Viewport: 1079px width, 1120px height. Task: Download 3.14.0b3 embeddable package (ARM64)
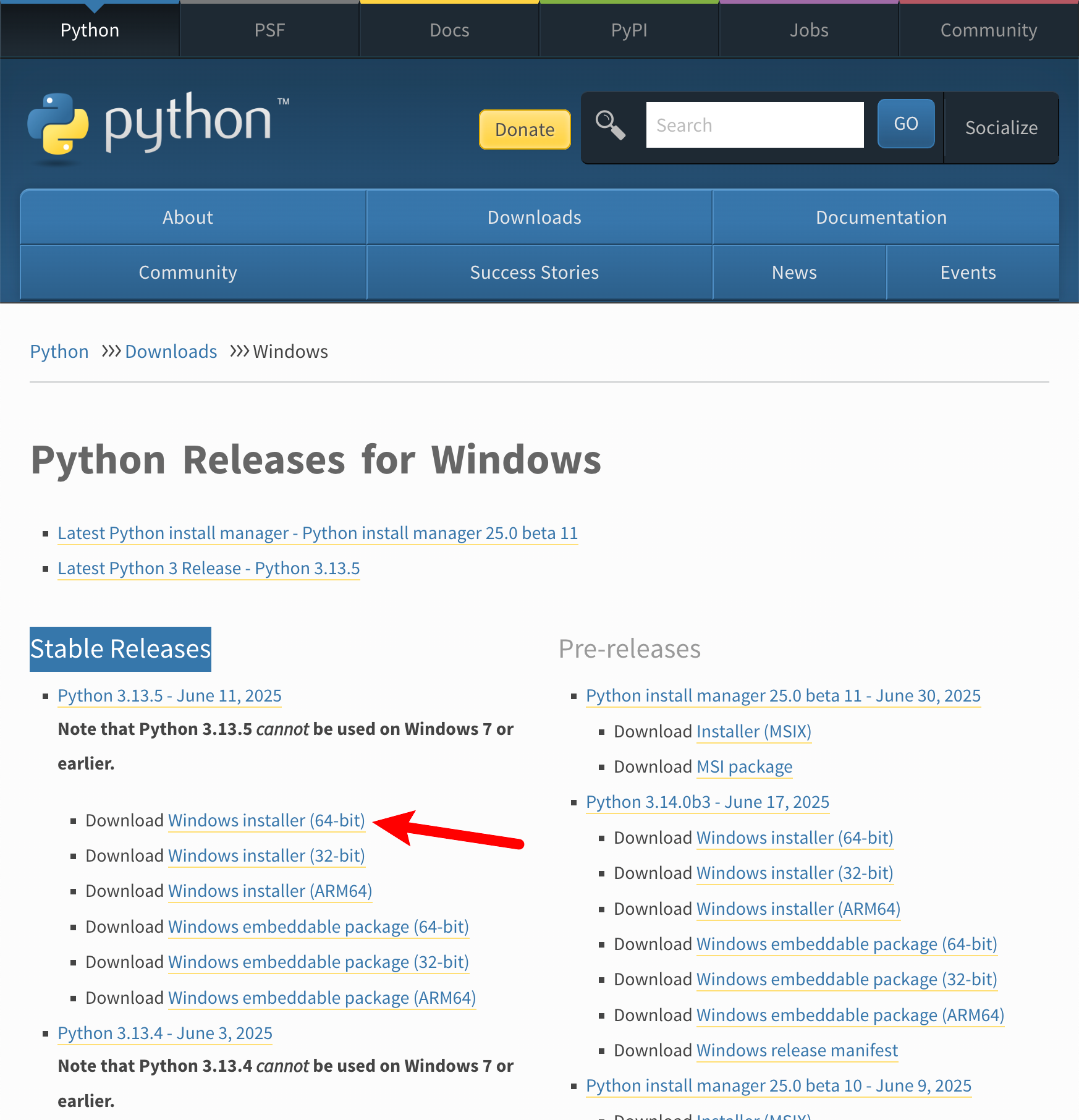point(850,1015)
